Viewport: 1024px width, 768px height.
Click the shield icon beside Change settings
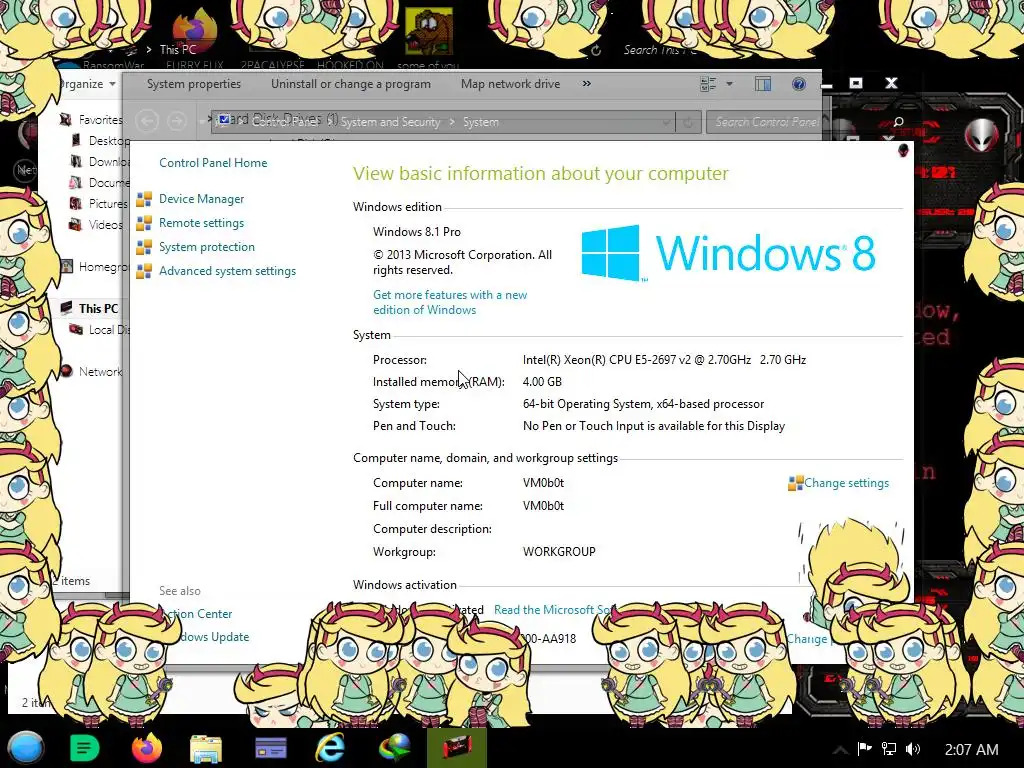pyautogui.click(x=795, y=483)
